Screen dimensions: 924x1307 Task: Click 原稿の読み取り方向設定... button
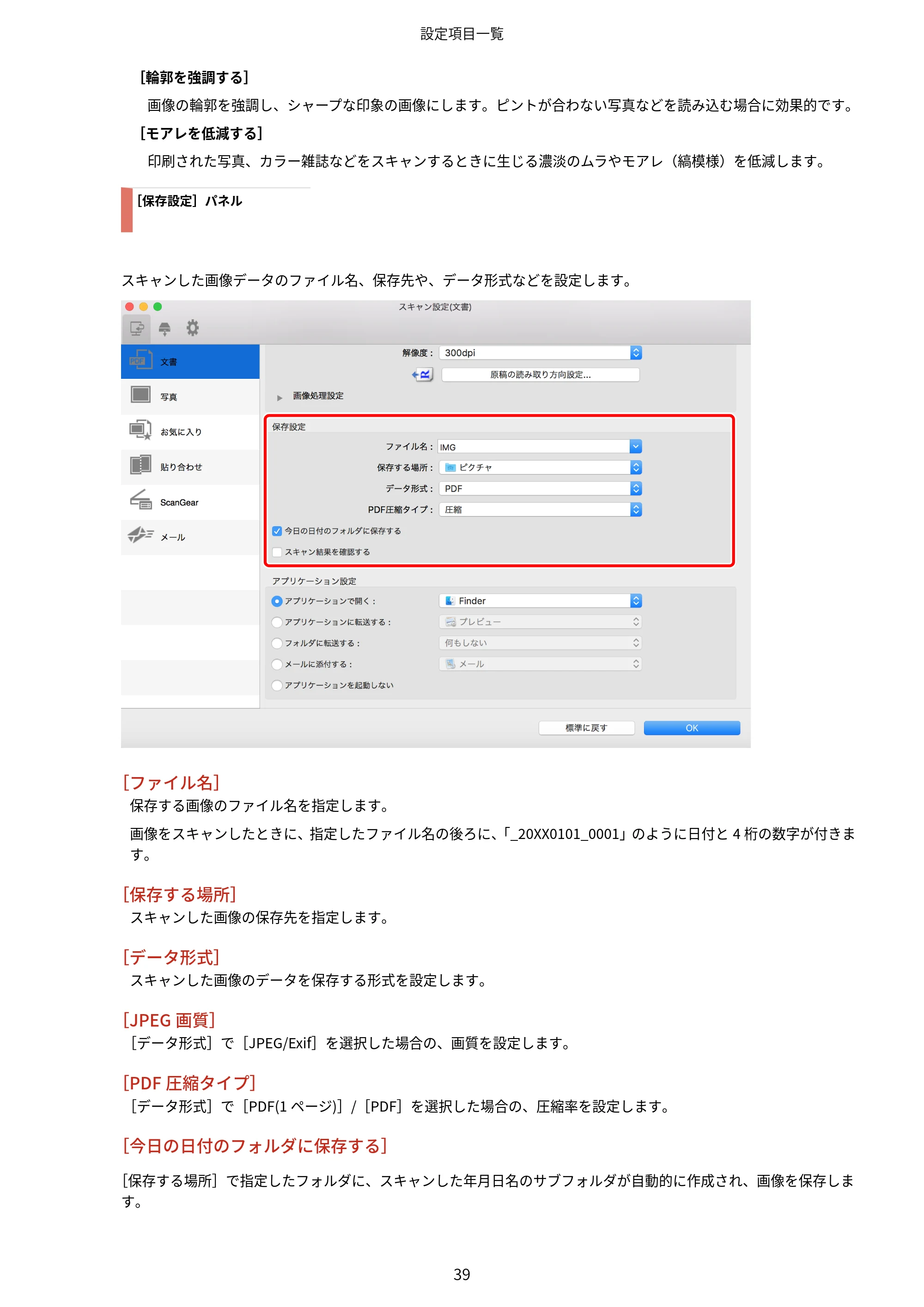pyautogui.click(x=540, y=375)
